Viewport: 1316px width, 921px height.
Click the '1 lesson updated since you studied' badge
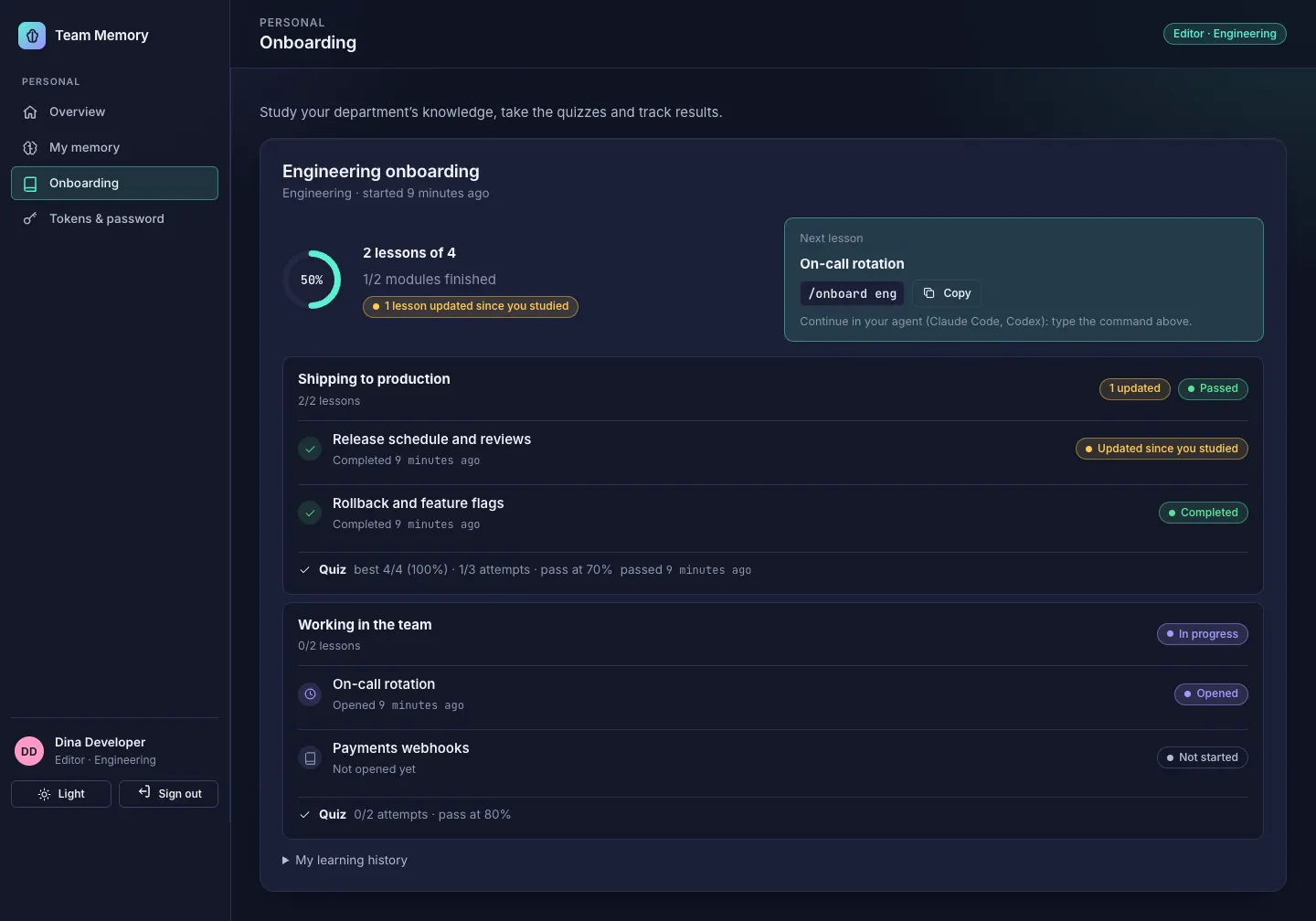[471, 306]
